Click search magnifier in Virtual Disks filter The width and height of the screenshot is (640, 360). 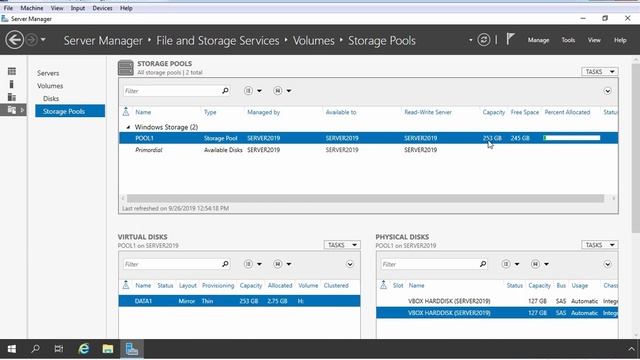pyautogui.click(x=225, y=264)
